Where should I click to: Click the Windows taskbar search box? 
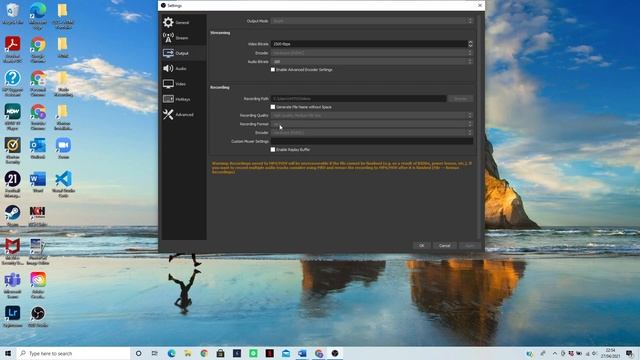73,353
